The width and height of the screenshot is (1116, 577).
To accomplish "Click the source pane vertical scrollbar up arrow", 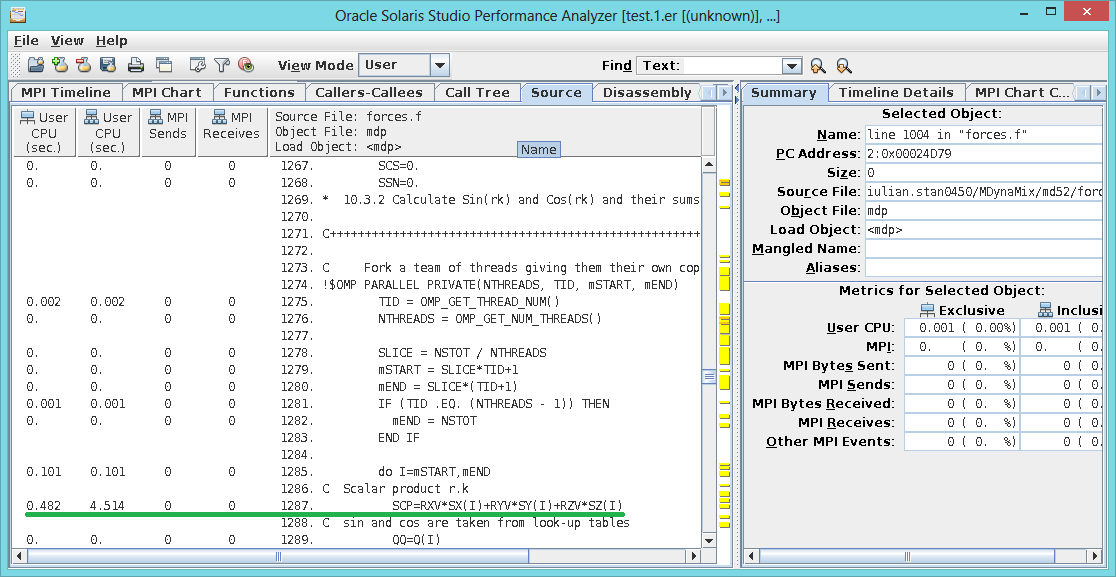I will 709,165.
